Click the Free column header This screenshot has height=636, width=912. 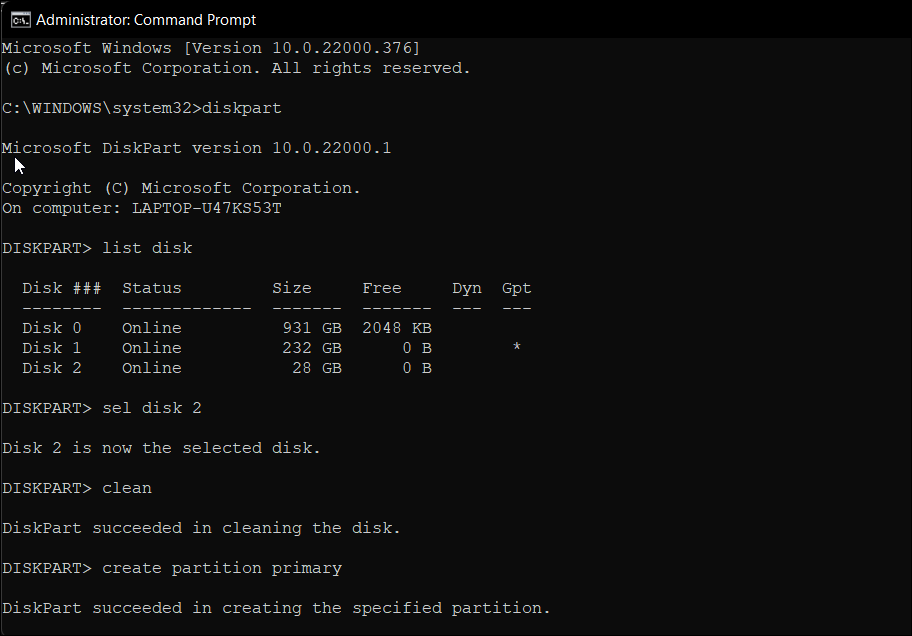point(382,287)
